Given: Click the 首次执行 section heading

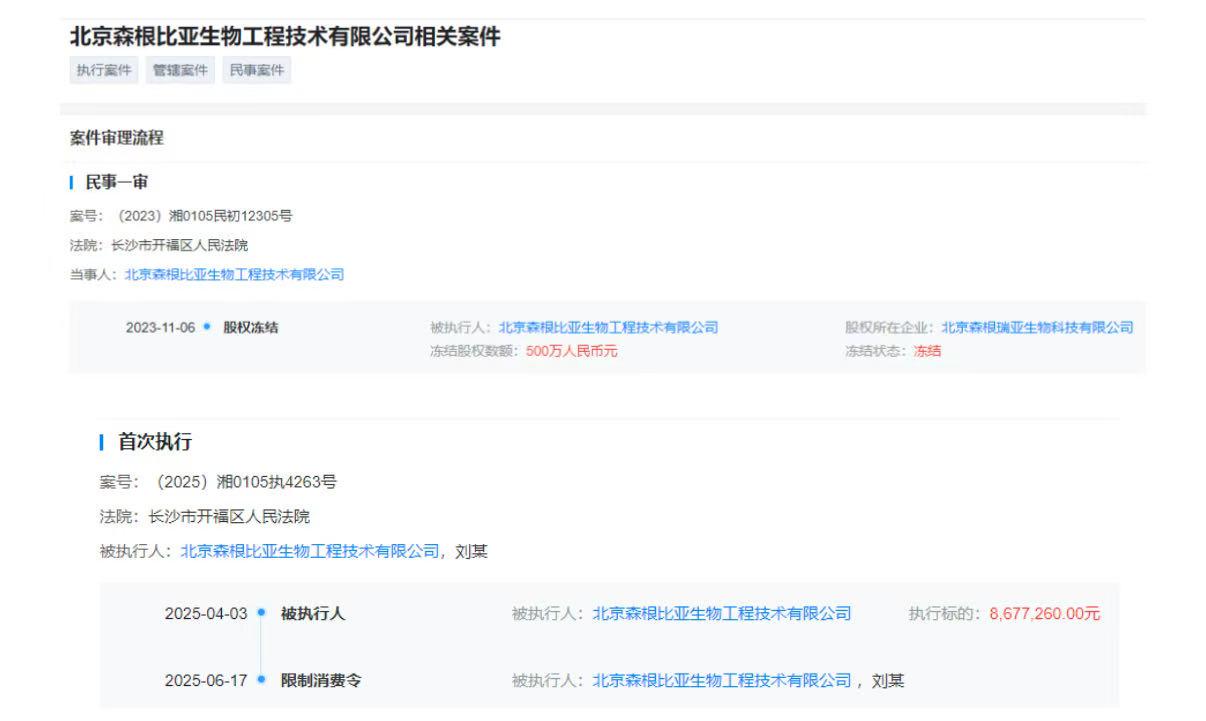Looking at the screenshot, I should pyautogui.click(x=155, y=442).
